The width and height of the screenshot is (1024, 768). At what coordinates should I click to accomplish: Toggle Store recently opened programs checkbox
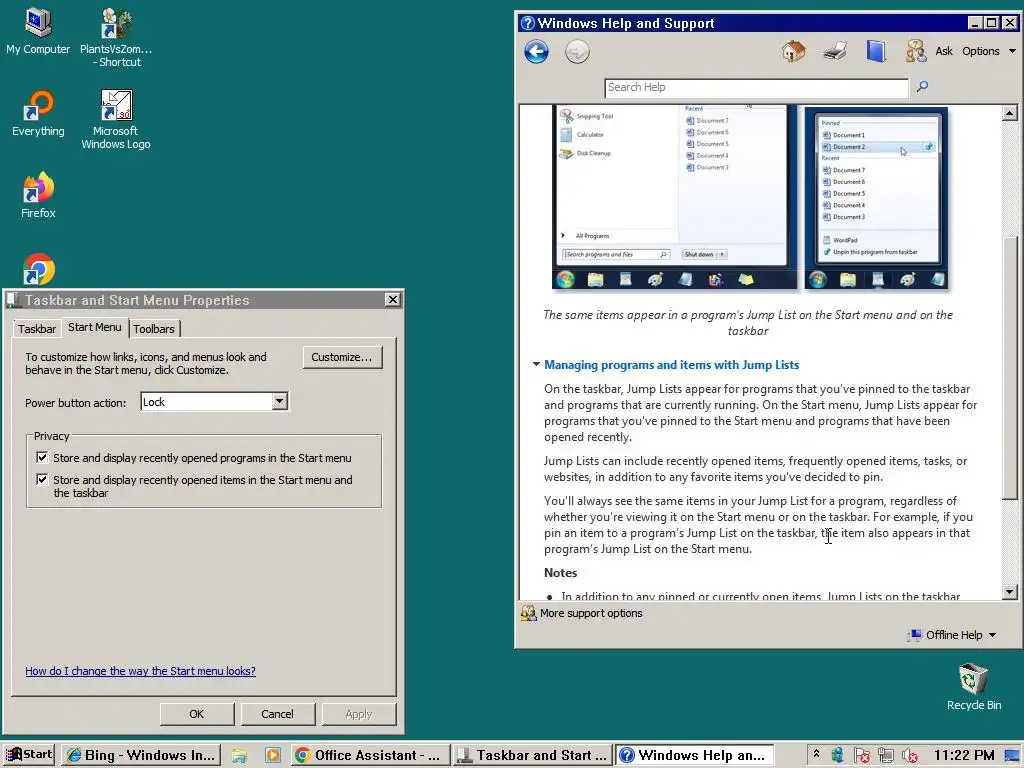click(x=42, y=457)
